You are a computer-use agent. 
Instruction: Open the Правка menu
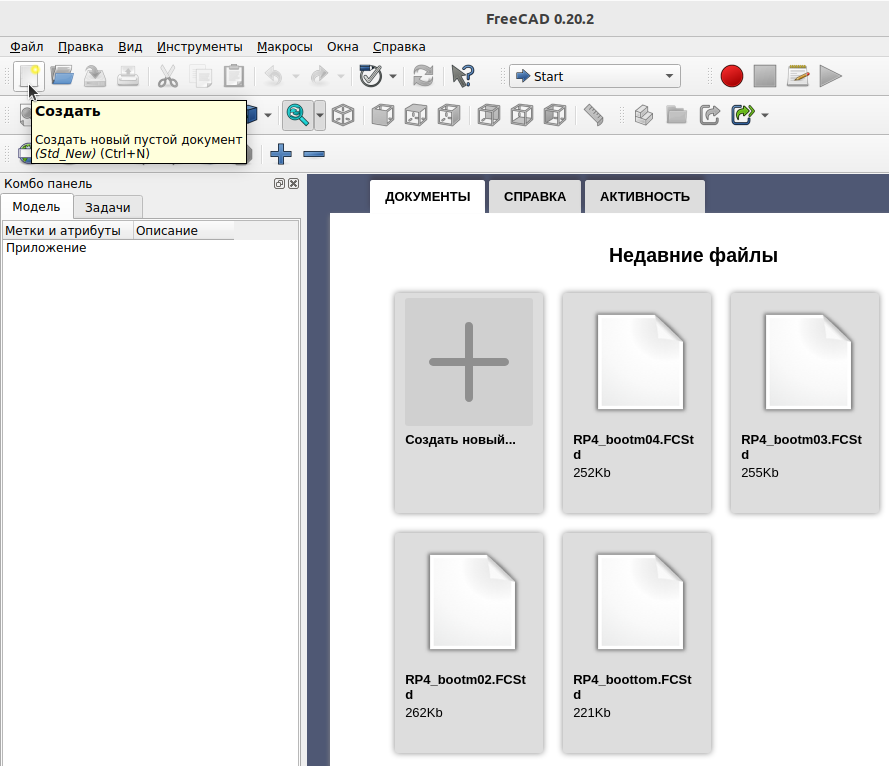click(x=81, y=46)
